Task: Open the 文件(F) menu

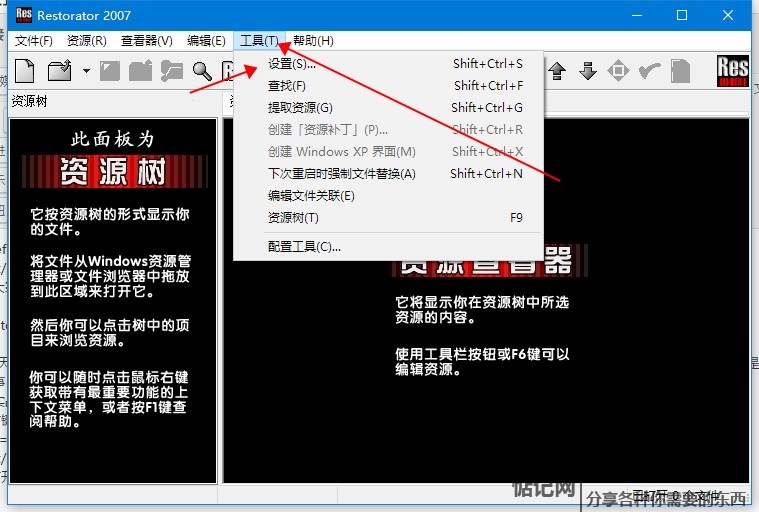Action: tap(33, 41)
